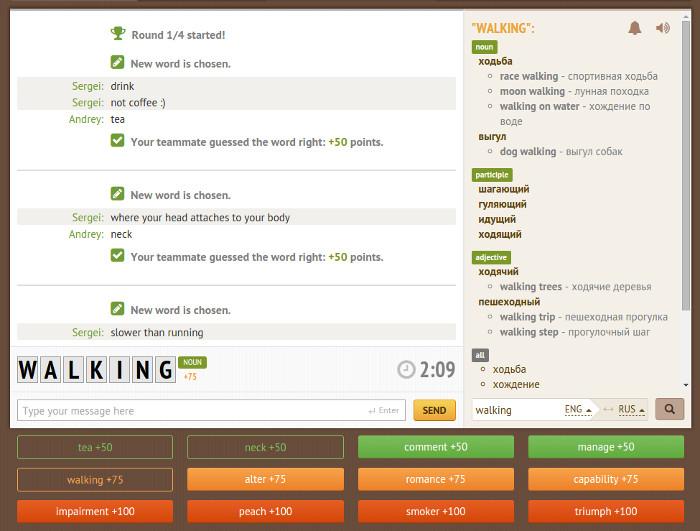Click the translation хождение in the all list
700x531 pixels.
tap(516, 384)
